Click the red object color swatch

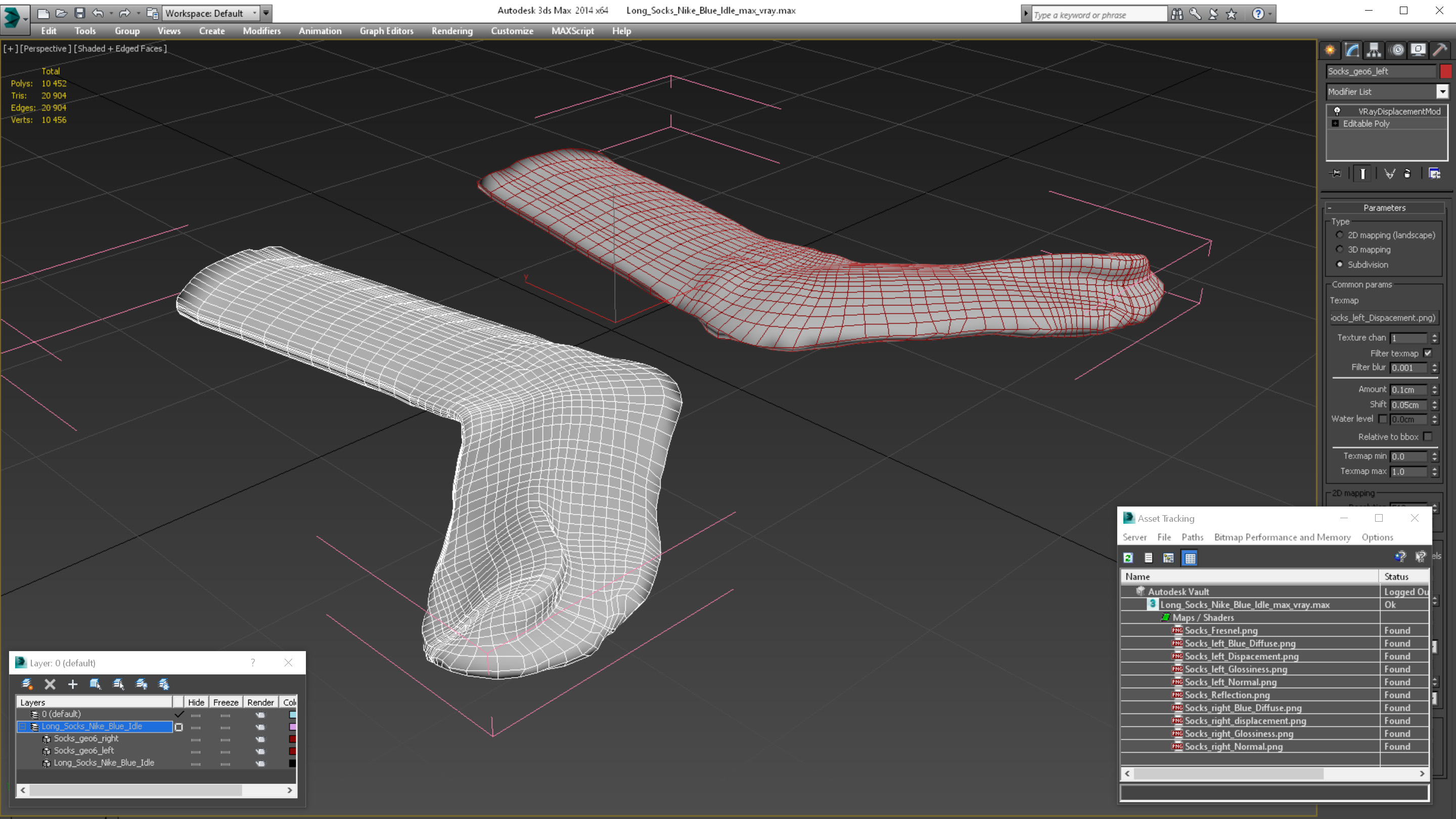tap(1446, 71)
